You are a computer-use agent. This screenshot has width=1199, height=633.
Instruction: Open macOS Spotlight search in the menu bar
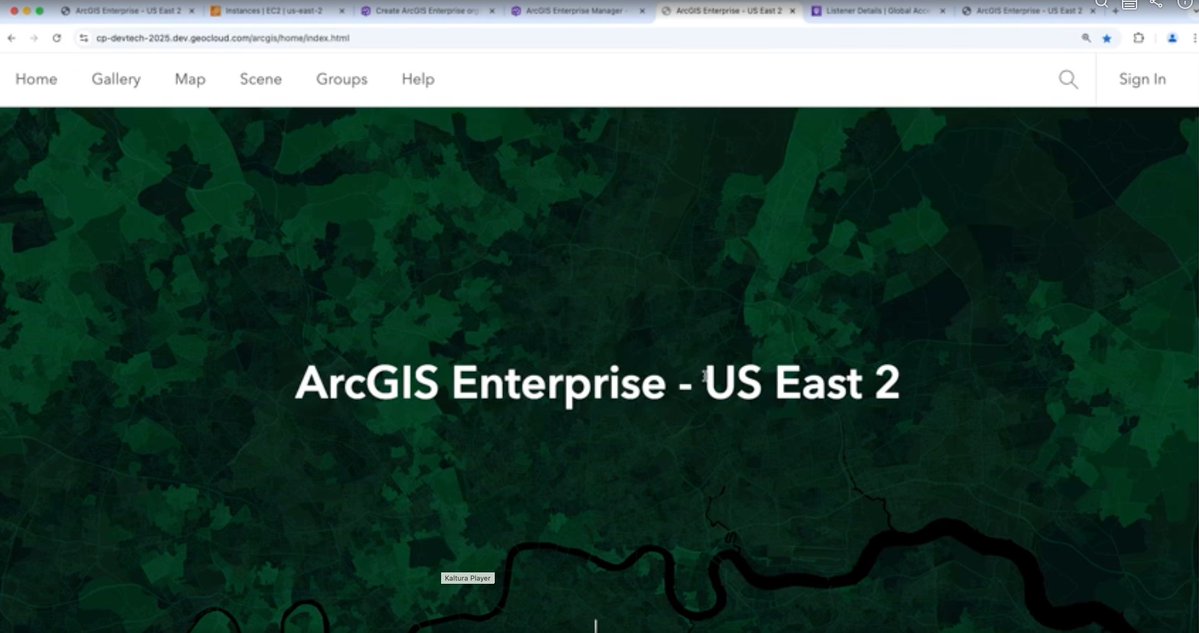(x=1101, y=6)
